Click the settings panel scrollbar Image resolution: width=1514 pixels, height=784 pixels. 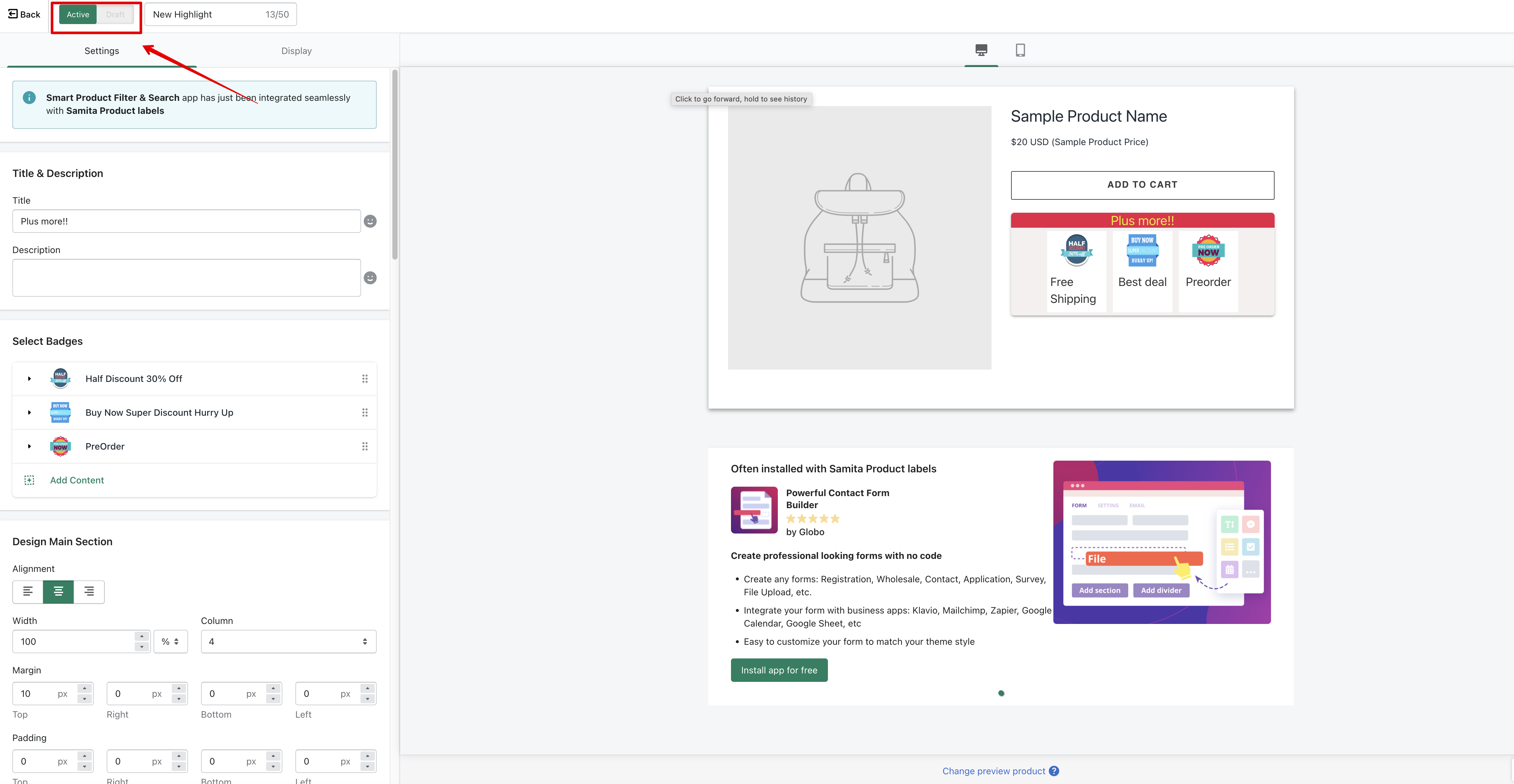[395, 165]
